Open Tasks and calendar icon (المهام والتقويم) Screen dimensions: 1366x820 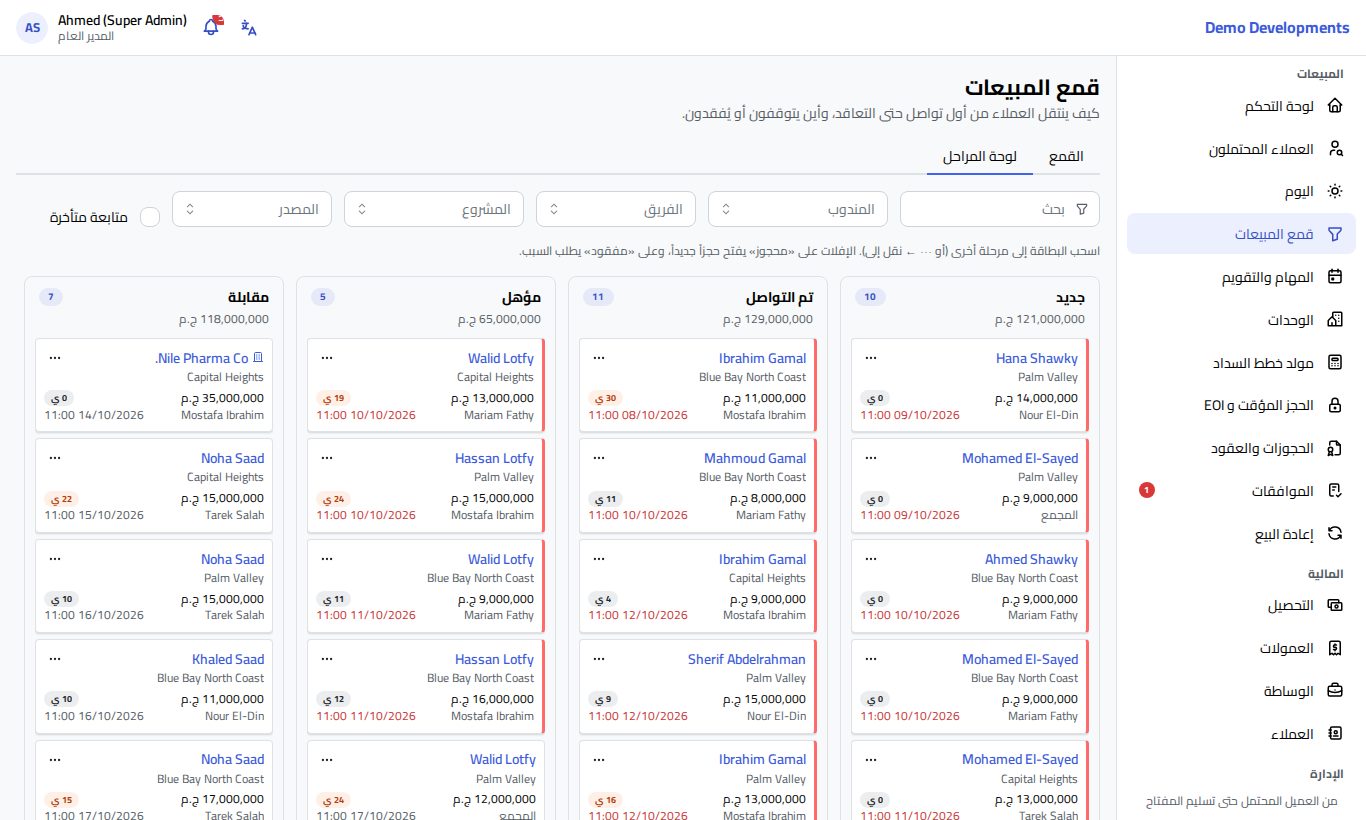1334,277
